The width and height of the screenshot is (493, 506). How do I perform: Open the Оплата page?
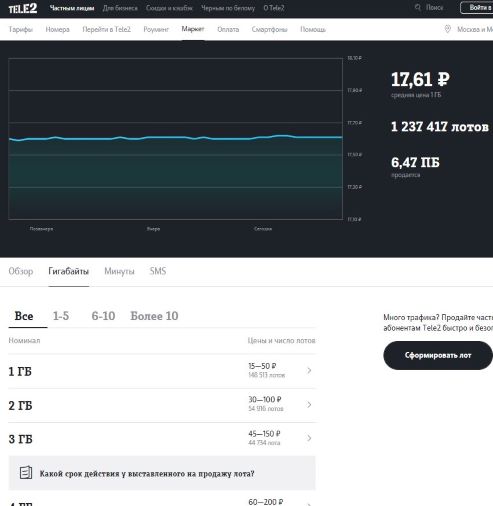coord(228,29)
